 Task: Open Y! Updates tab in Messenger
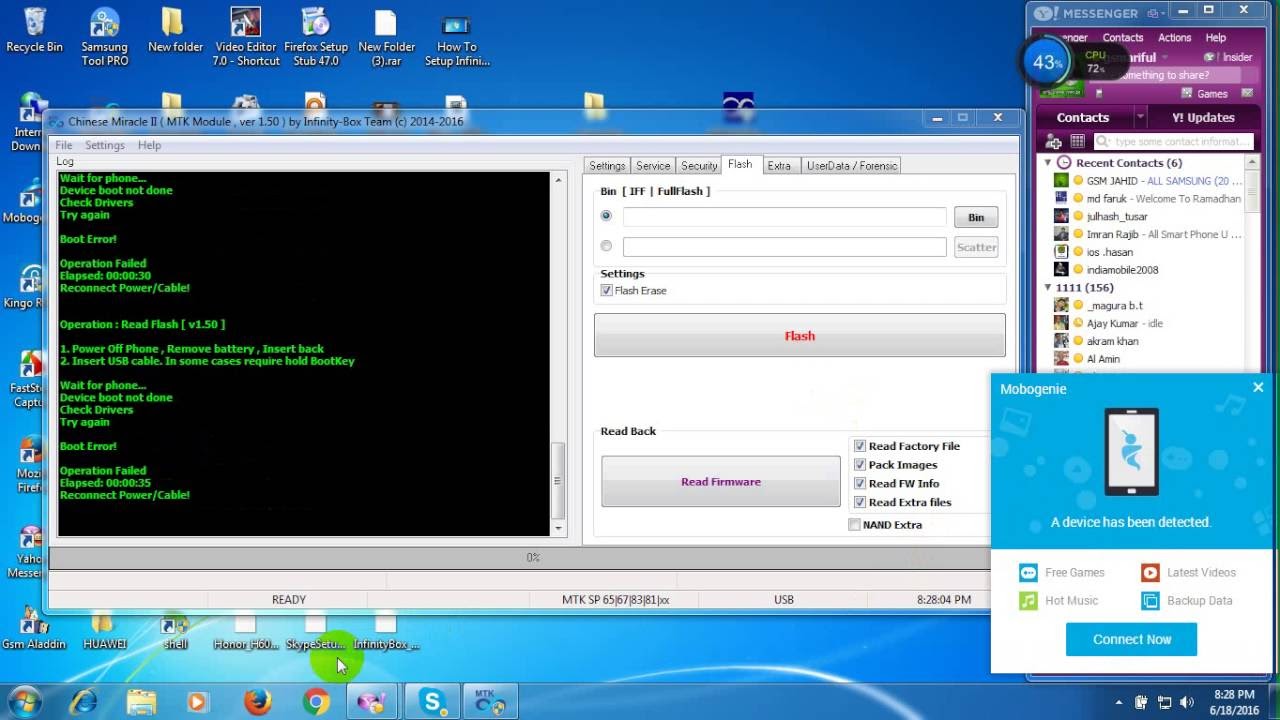pyautogui.click(x=1203, y=117)
